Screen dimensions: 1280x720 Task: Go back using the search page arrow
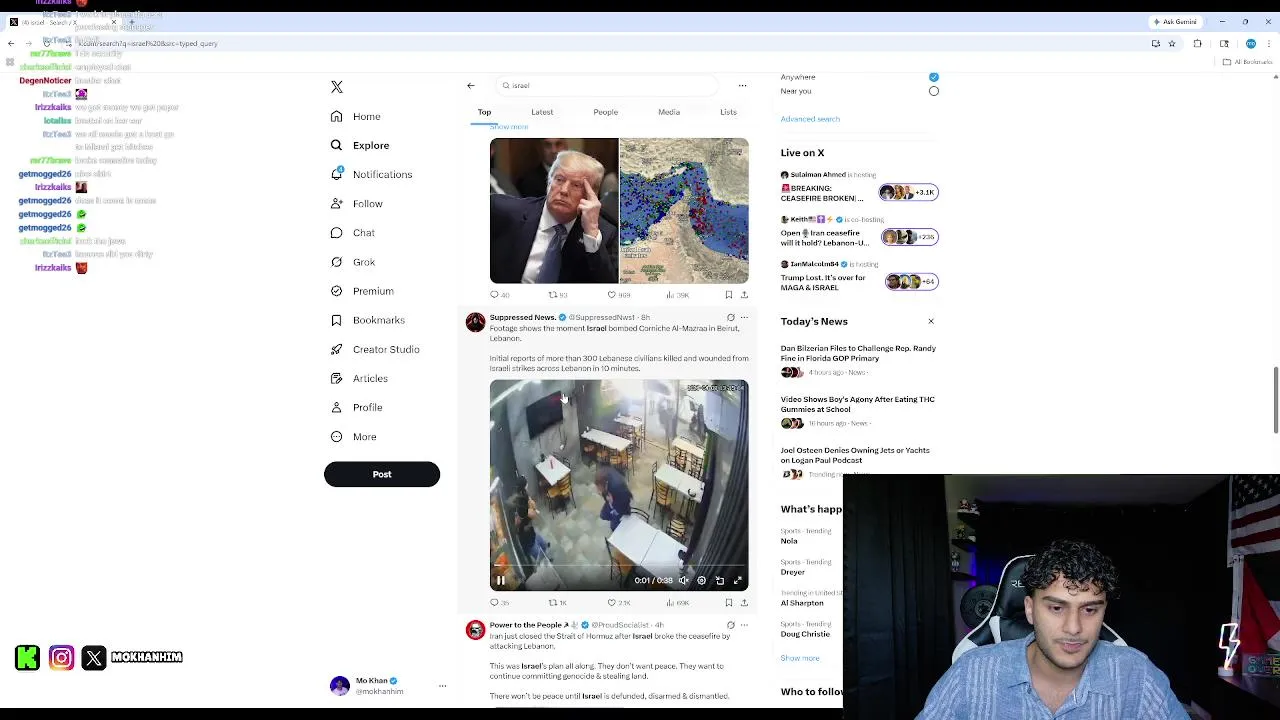[x=471, y=86]
